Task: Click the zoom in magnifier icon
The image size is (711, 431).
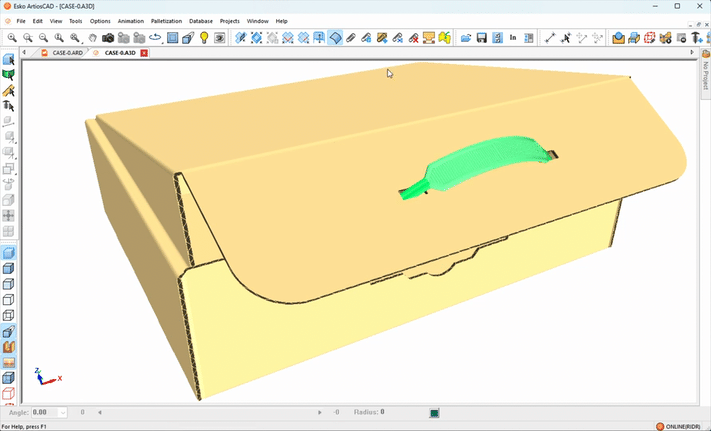Action: point(12,38)
